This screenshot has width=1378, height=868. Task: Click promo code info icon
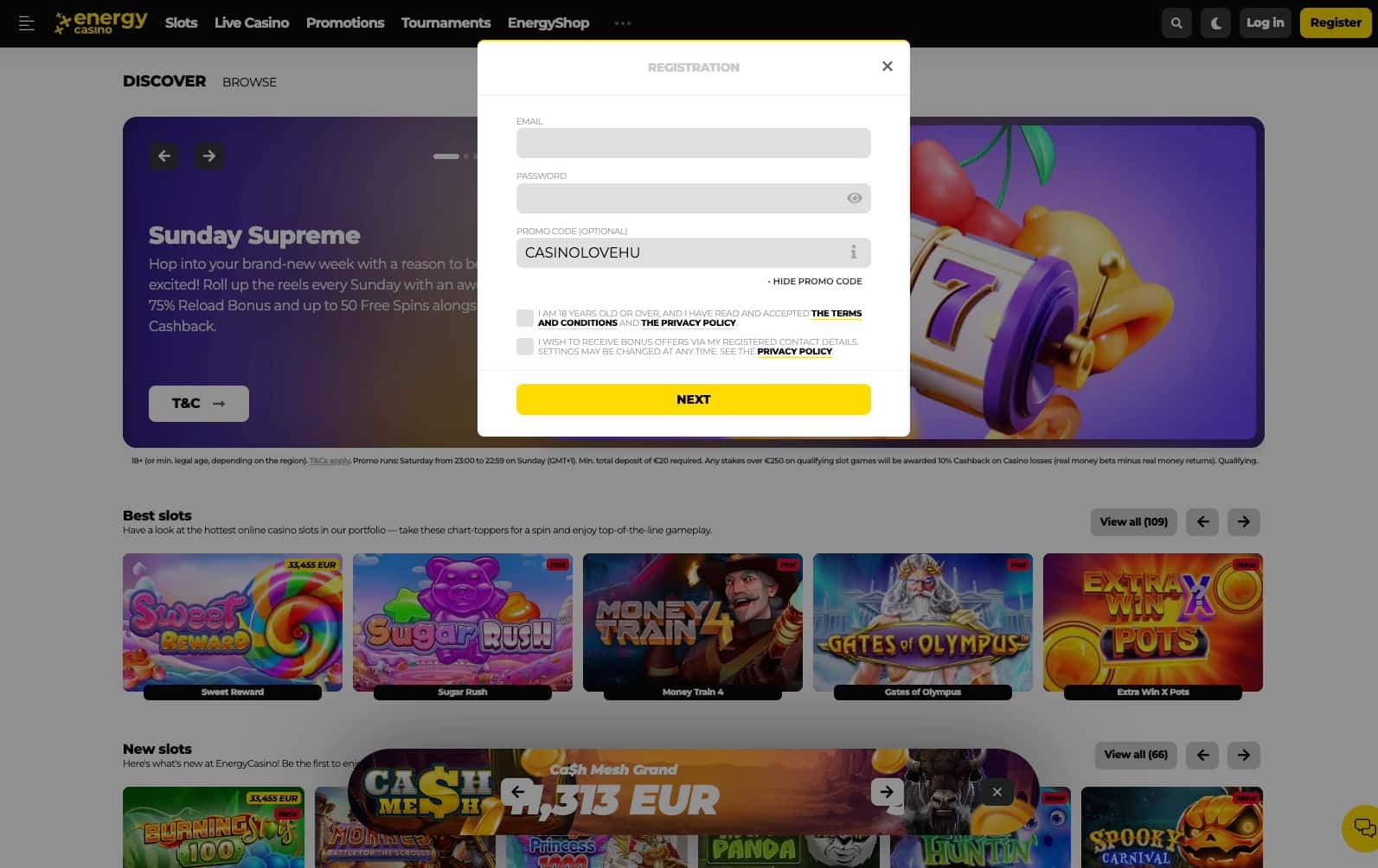point(853,252)
